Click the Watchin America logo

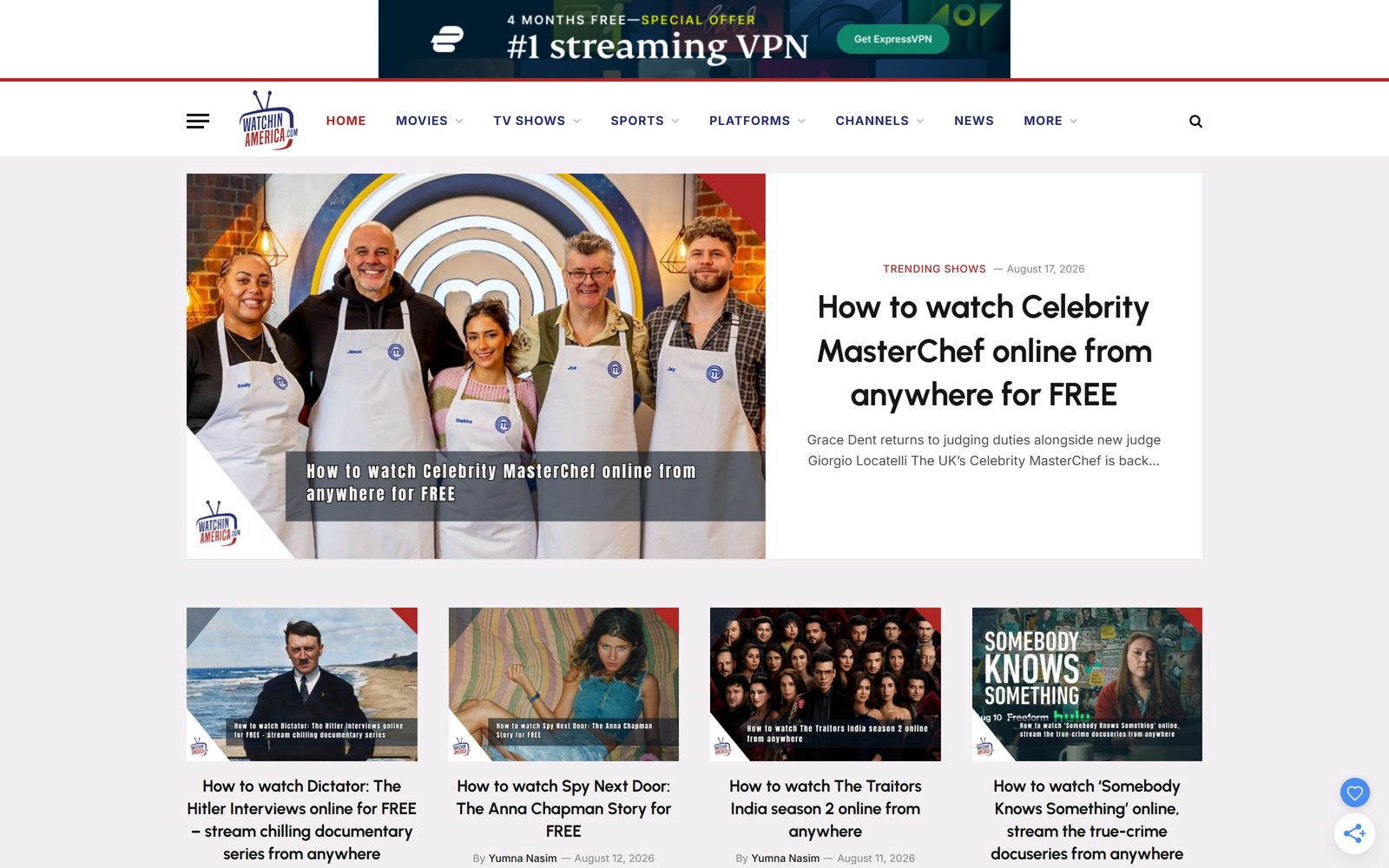pyautogui.click(x=268, y=120)
